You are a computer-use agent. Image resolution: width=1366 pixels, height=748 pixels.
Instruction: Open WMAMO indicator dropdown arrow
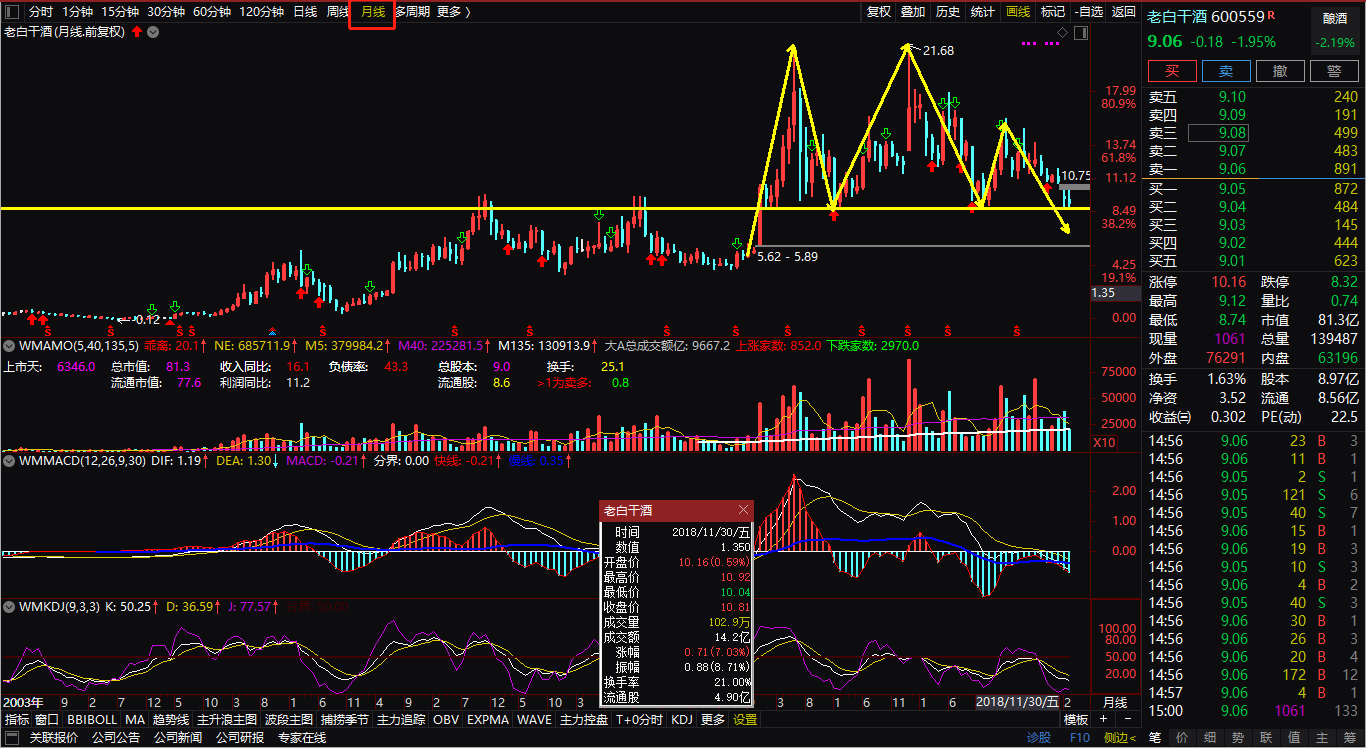pyautogui.click(x=10, y=345)
